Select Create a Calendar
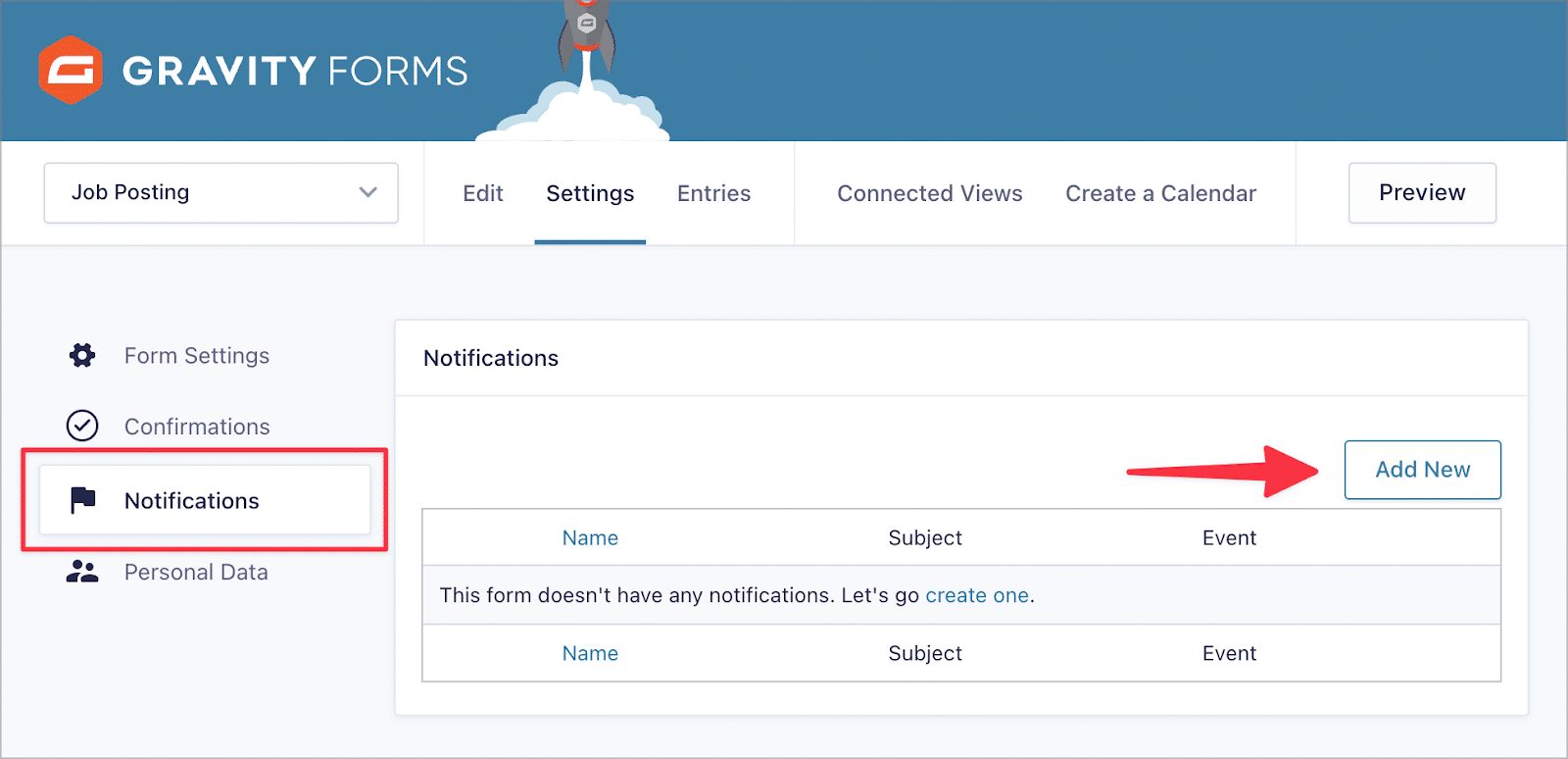1568x759 pixels. click(x=1160, y=193)
